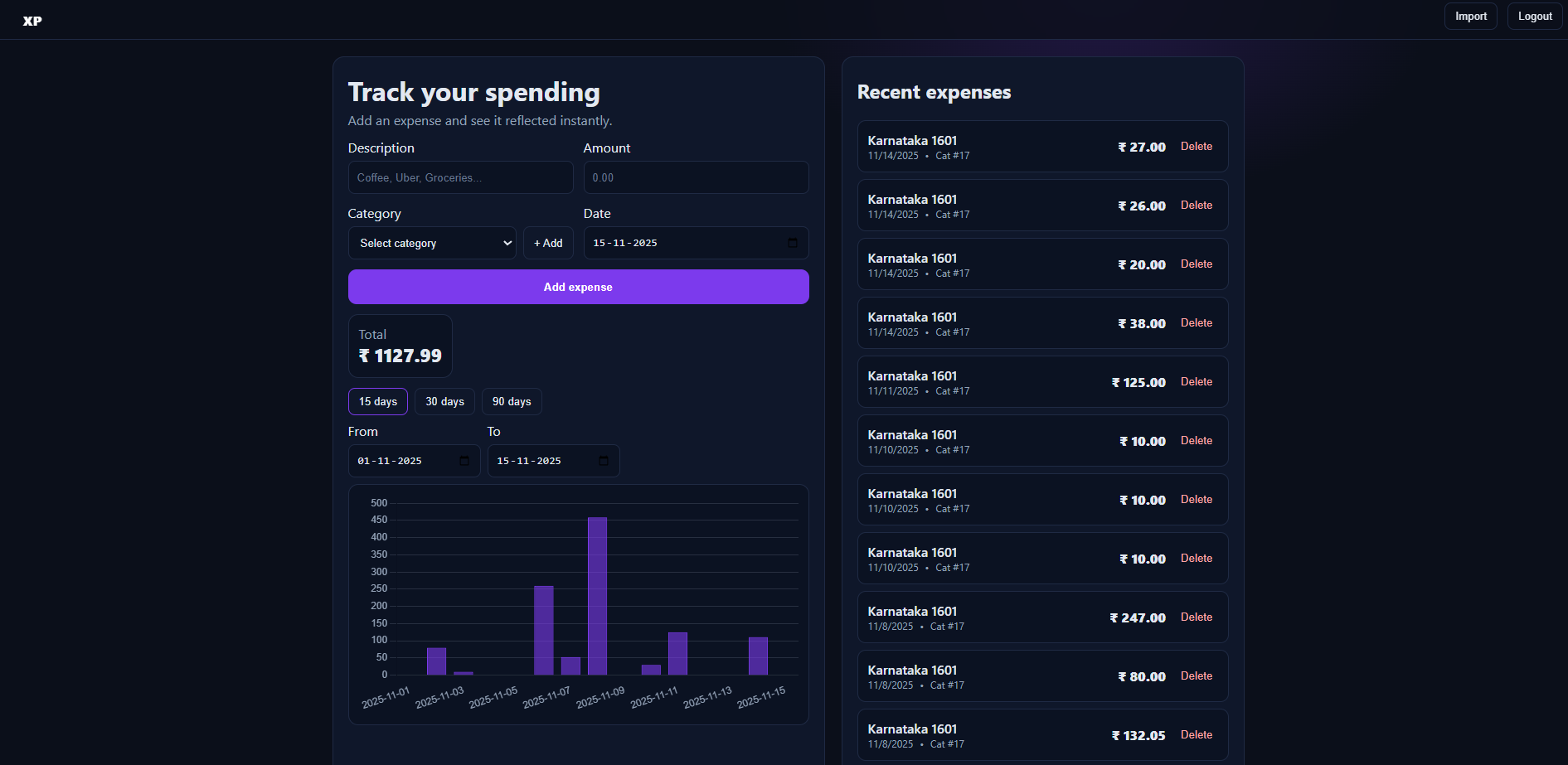This screenshot has width=1568, height=765.
Task: Focus the Description input field
Action: pos(460,177)
